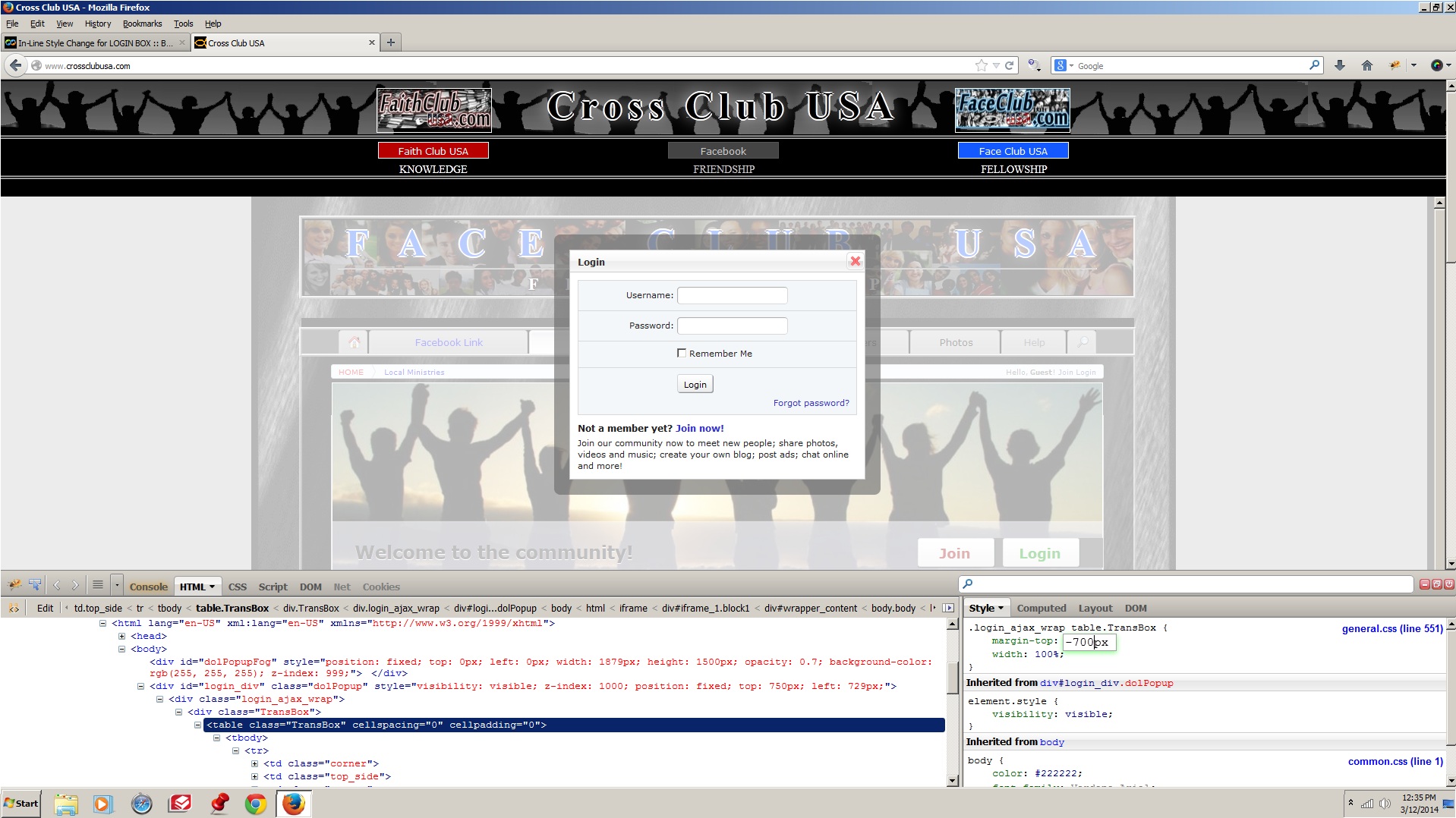Screen dimensions: 1456x818
Task: Go to the Firefox home page
Action: click(1366, 65)
